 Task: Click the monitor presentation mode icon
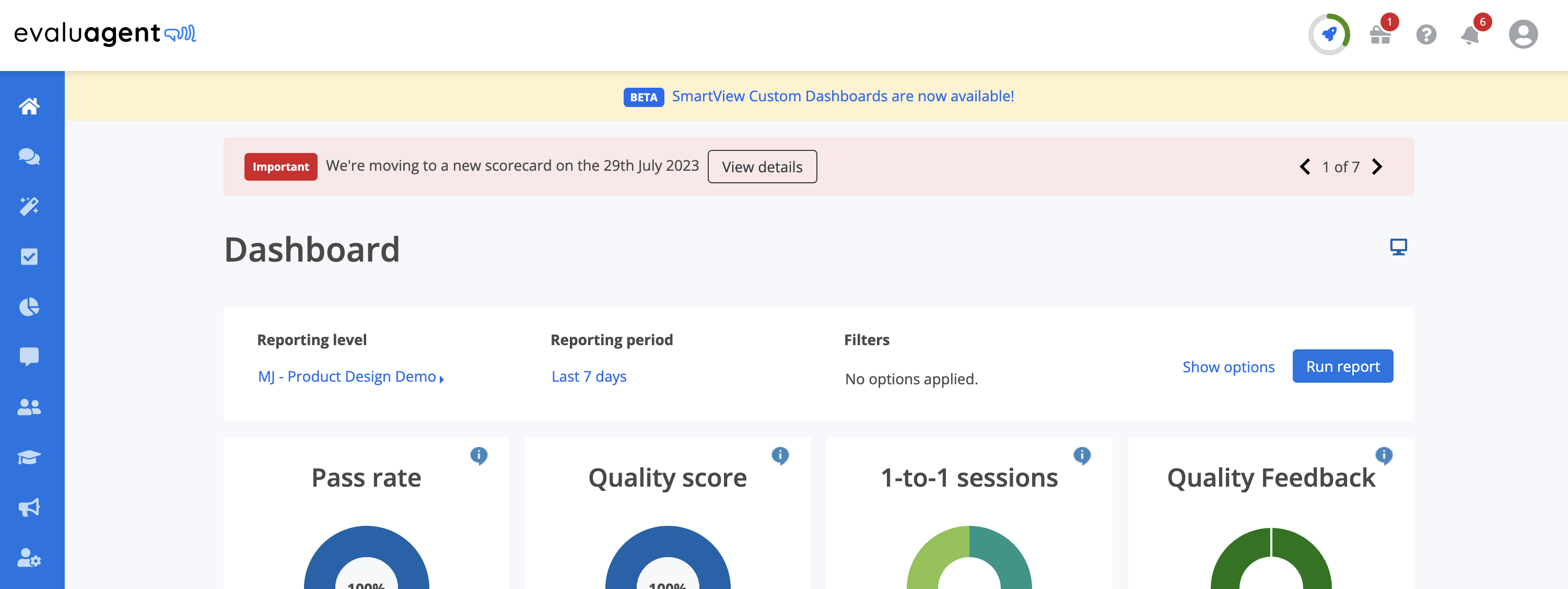click(x=1399, y=247)
